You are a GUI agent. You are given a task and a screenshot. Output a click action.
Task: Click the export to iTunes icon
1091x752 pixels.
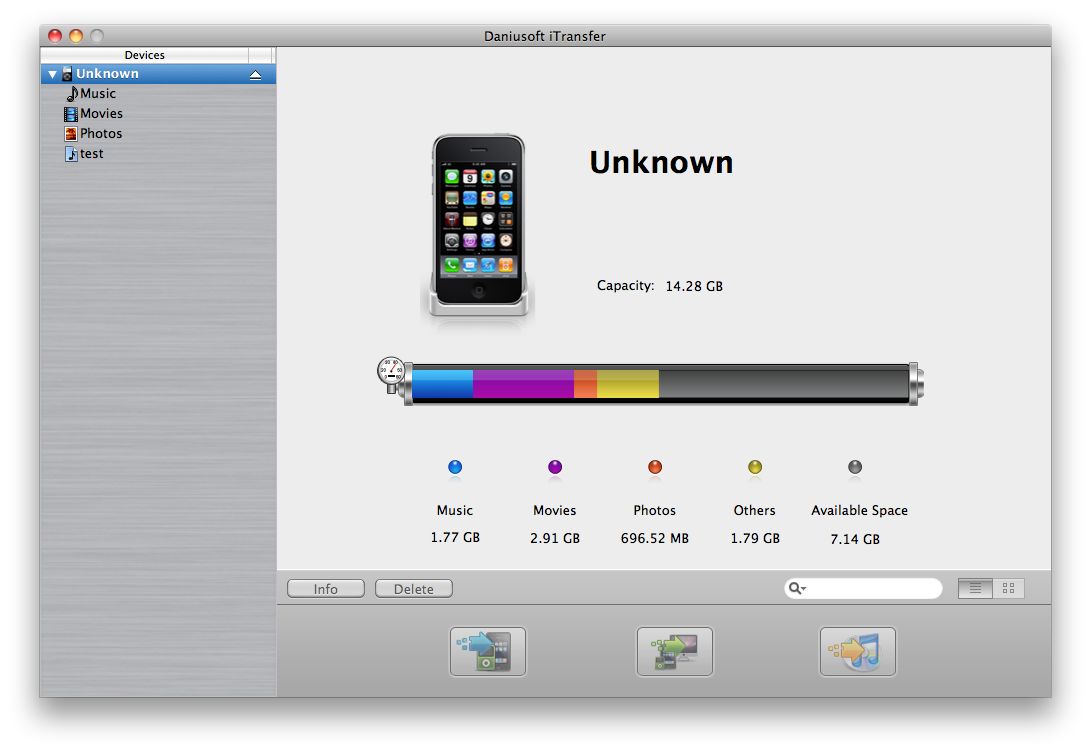click(x=858, y=651)
